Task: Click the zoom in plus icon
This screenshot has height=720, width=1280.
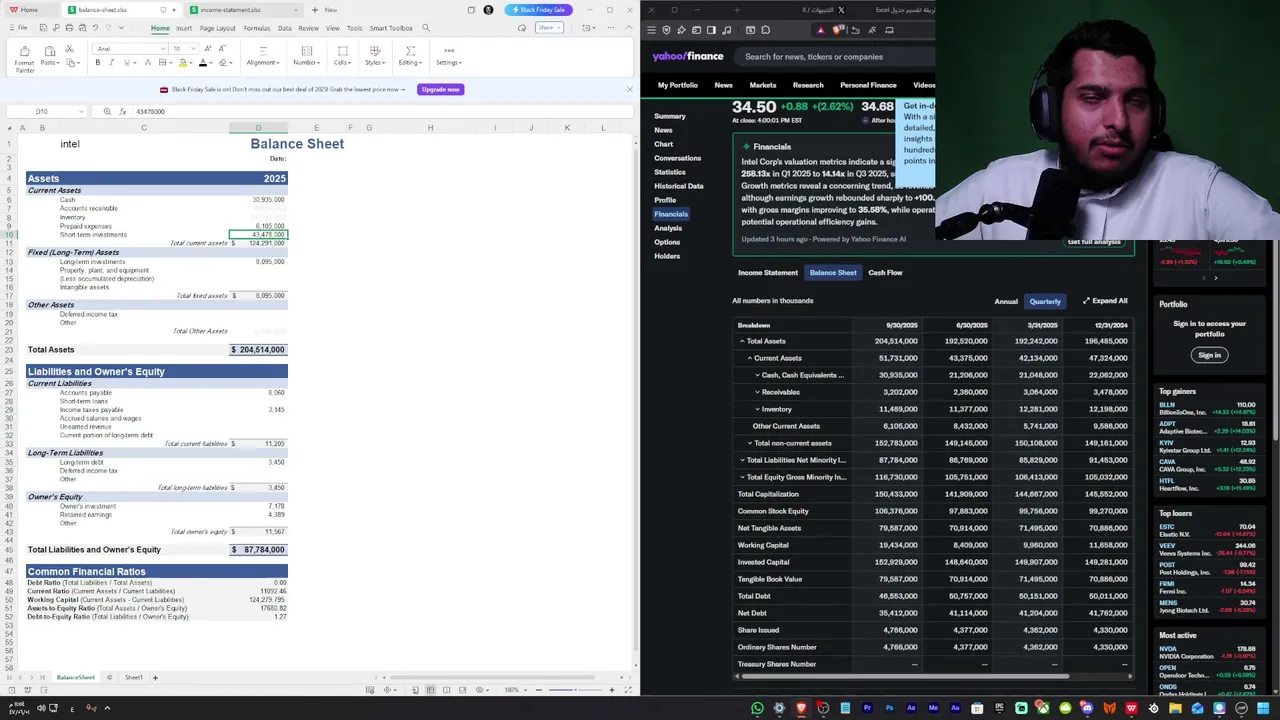Action: pyautogui.click(x=612, y=690)
